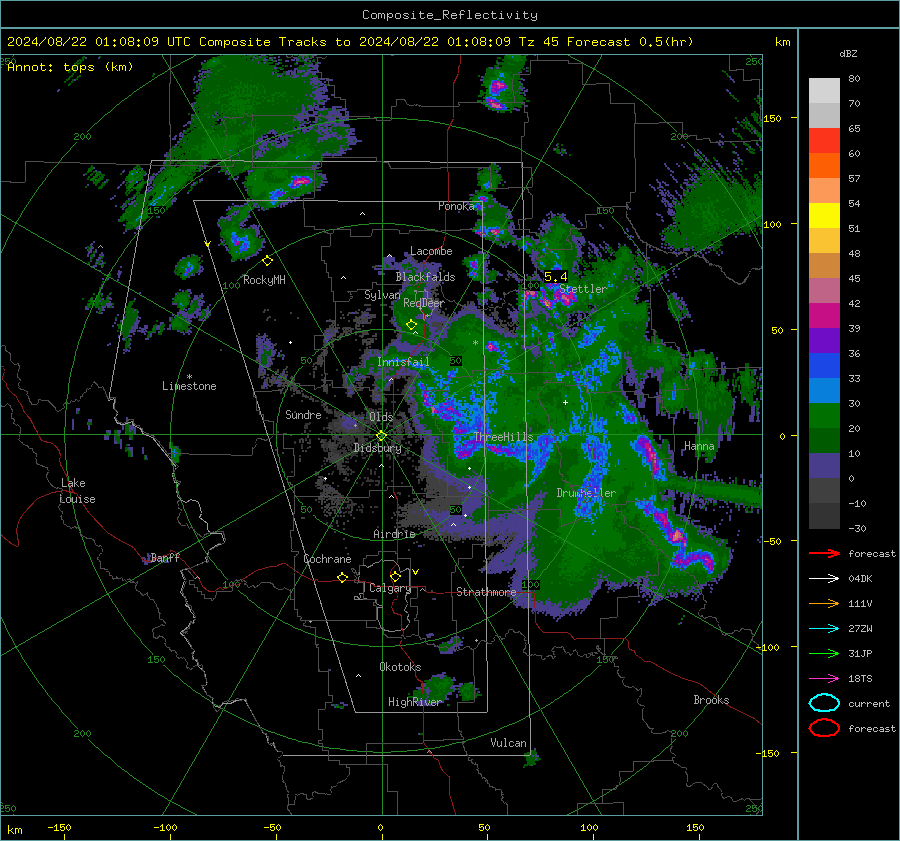
Task: Click the Brooks label
Action: 711,700
